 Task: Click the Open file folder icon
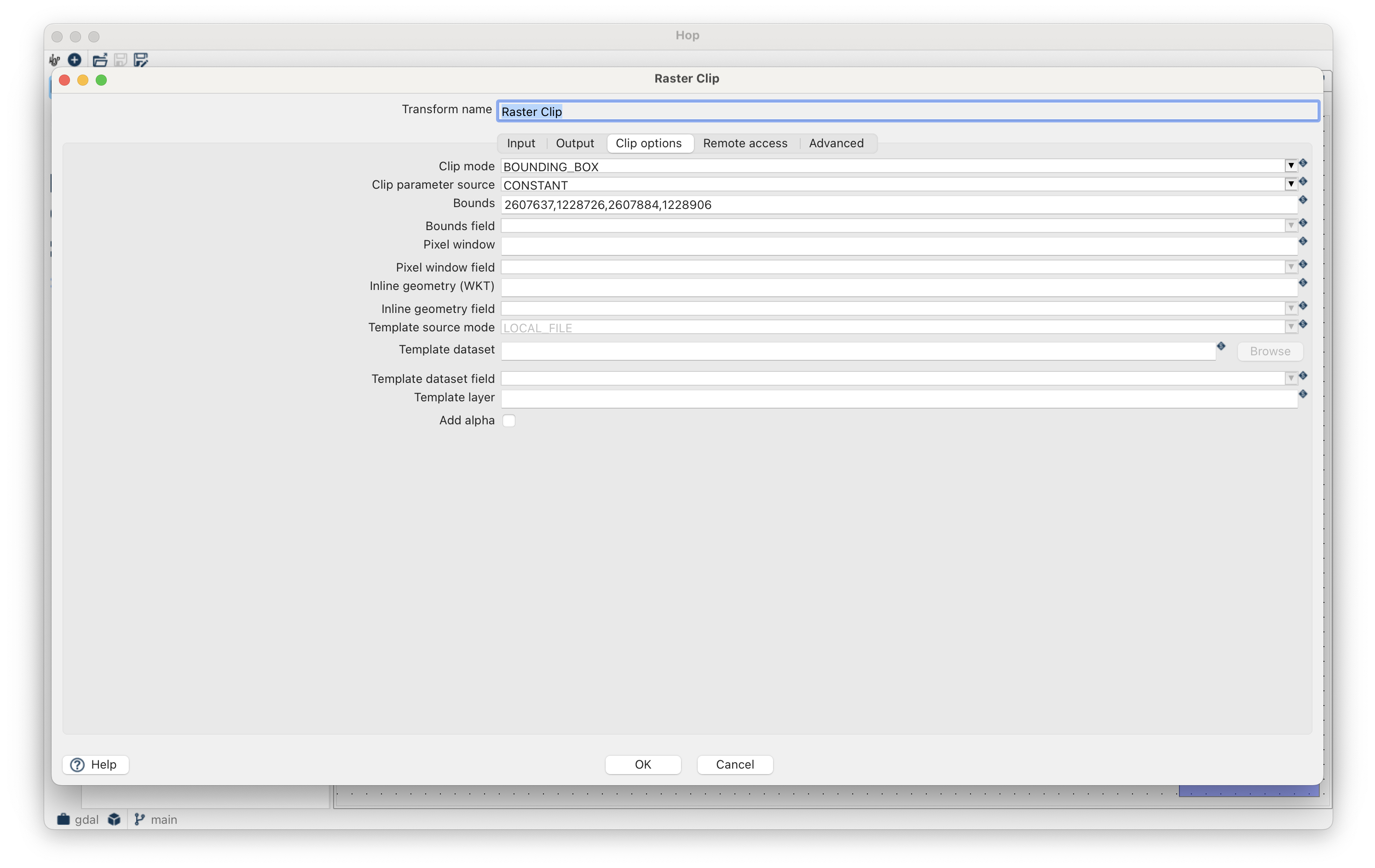[100, 59]
